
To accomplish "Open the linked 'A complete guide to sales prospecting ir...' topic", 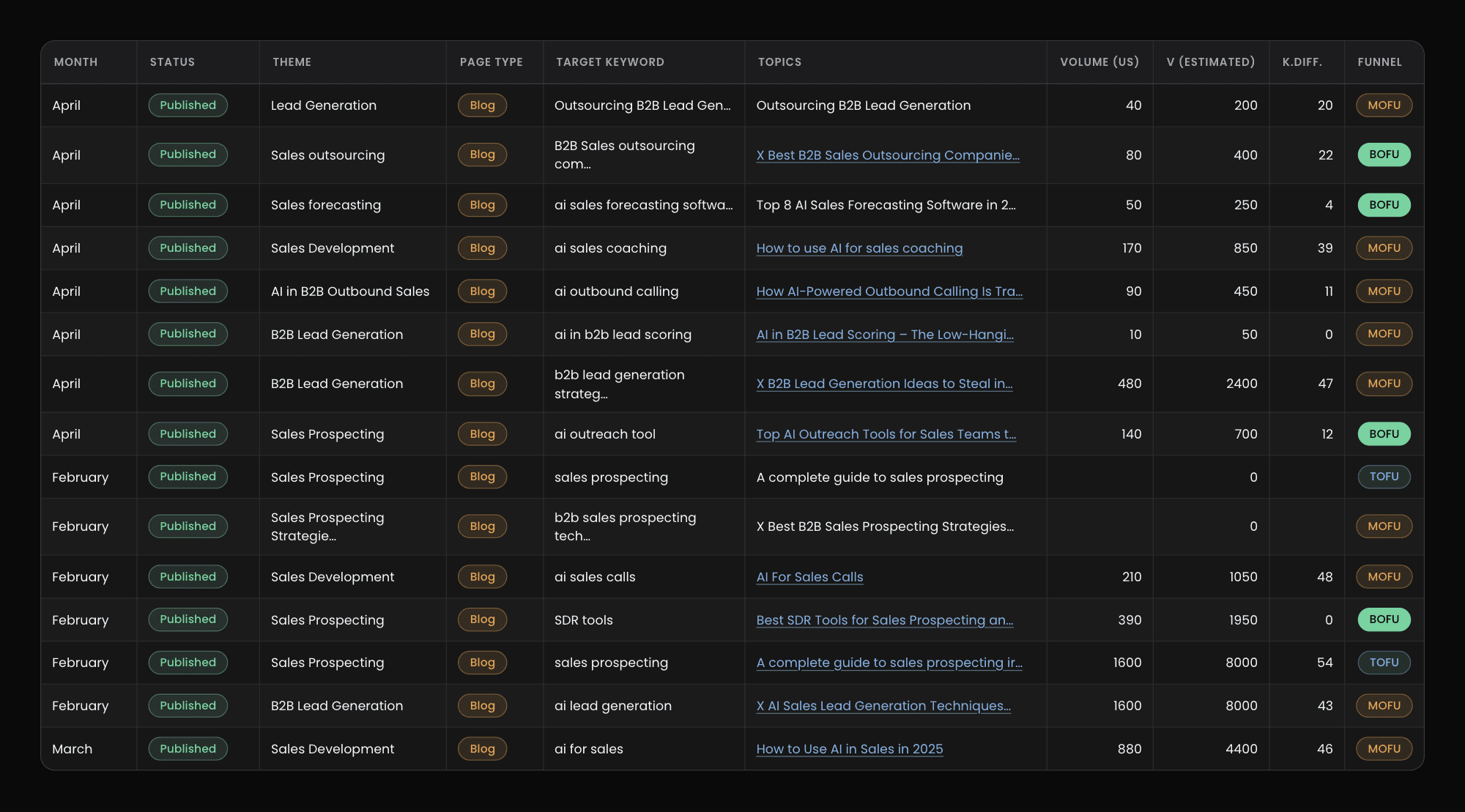I will pyautogui.click(x=889, y=663).
